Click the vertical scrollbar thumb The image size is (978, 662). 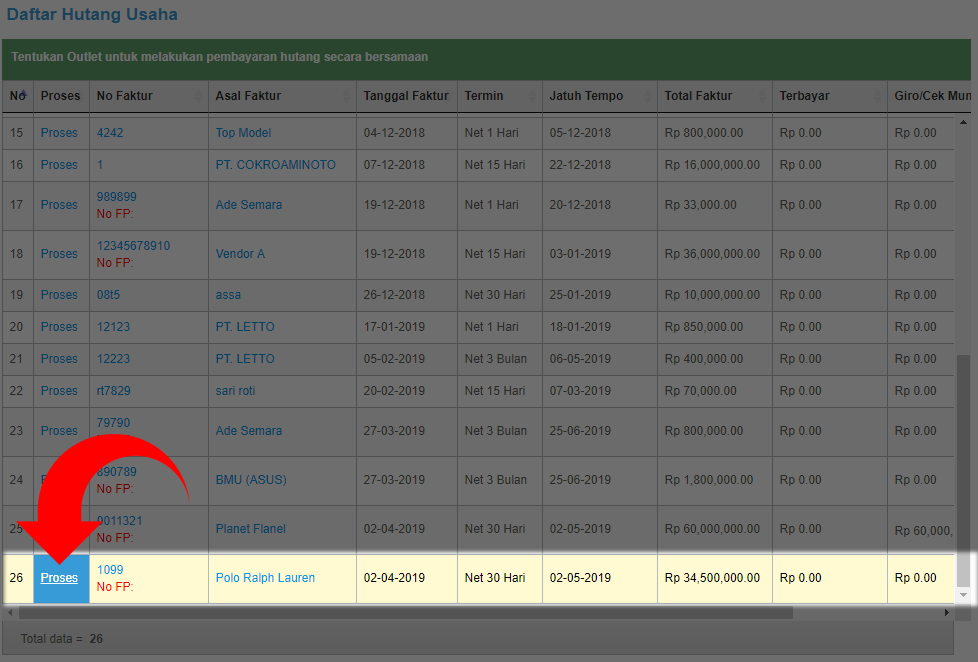point(964,471)
